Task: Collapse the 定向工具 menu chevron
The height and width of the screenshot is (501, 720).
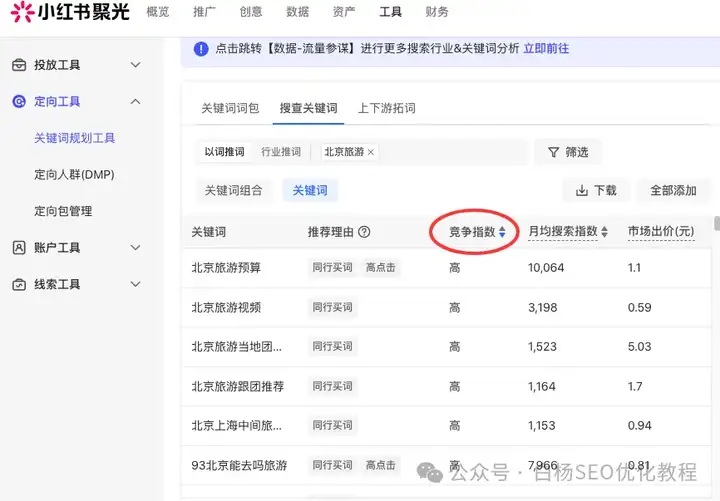Action: pos(135,101)
